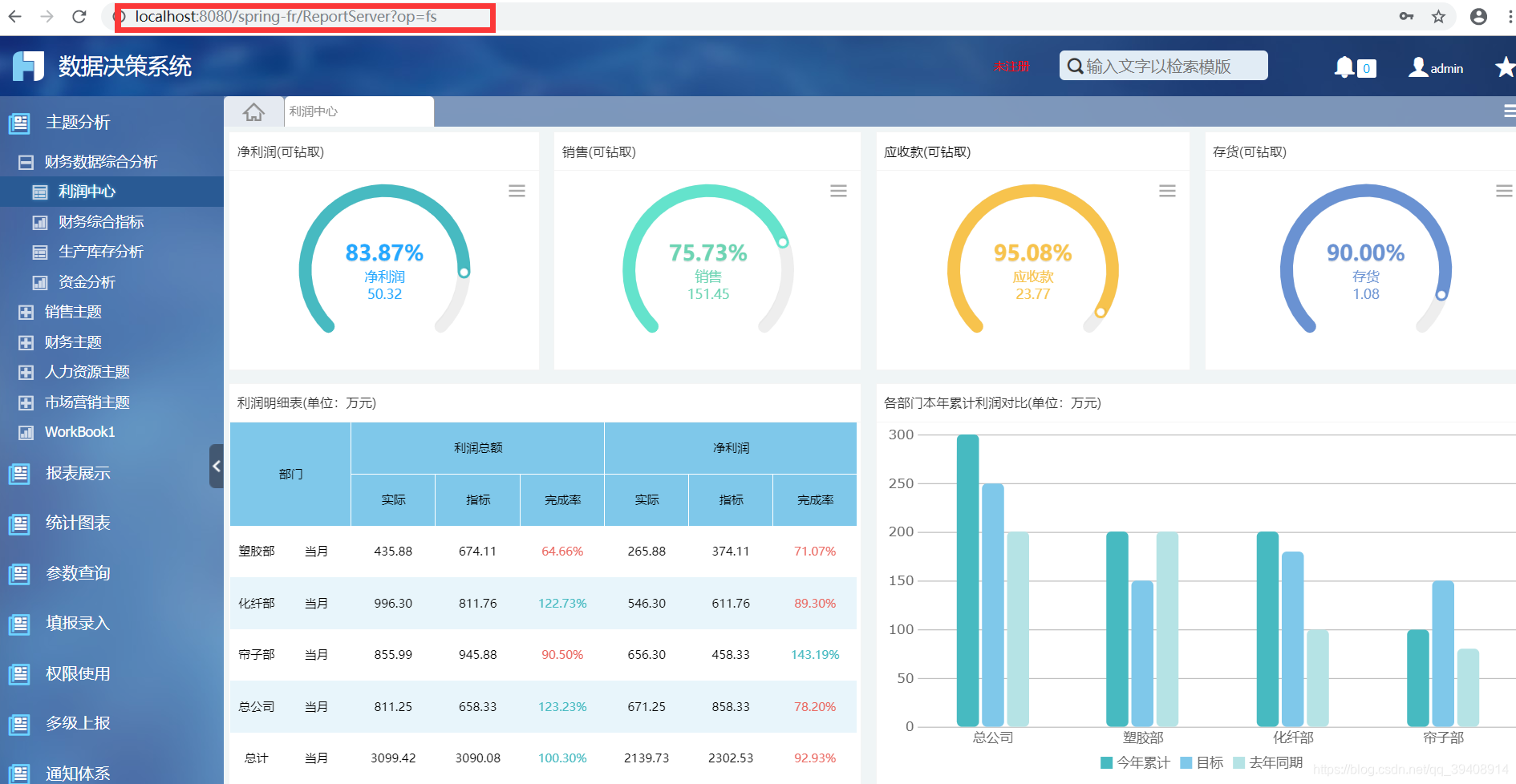Open the notification bell icon

click(x=1344, y=67)
